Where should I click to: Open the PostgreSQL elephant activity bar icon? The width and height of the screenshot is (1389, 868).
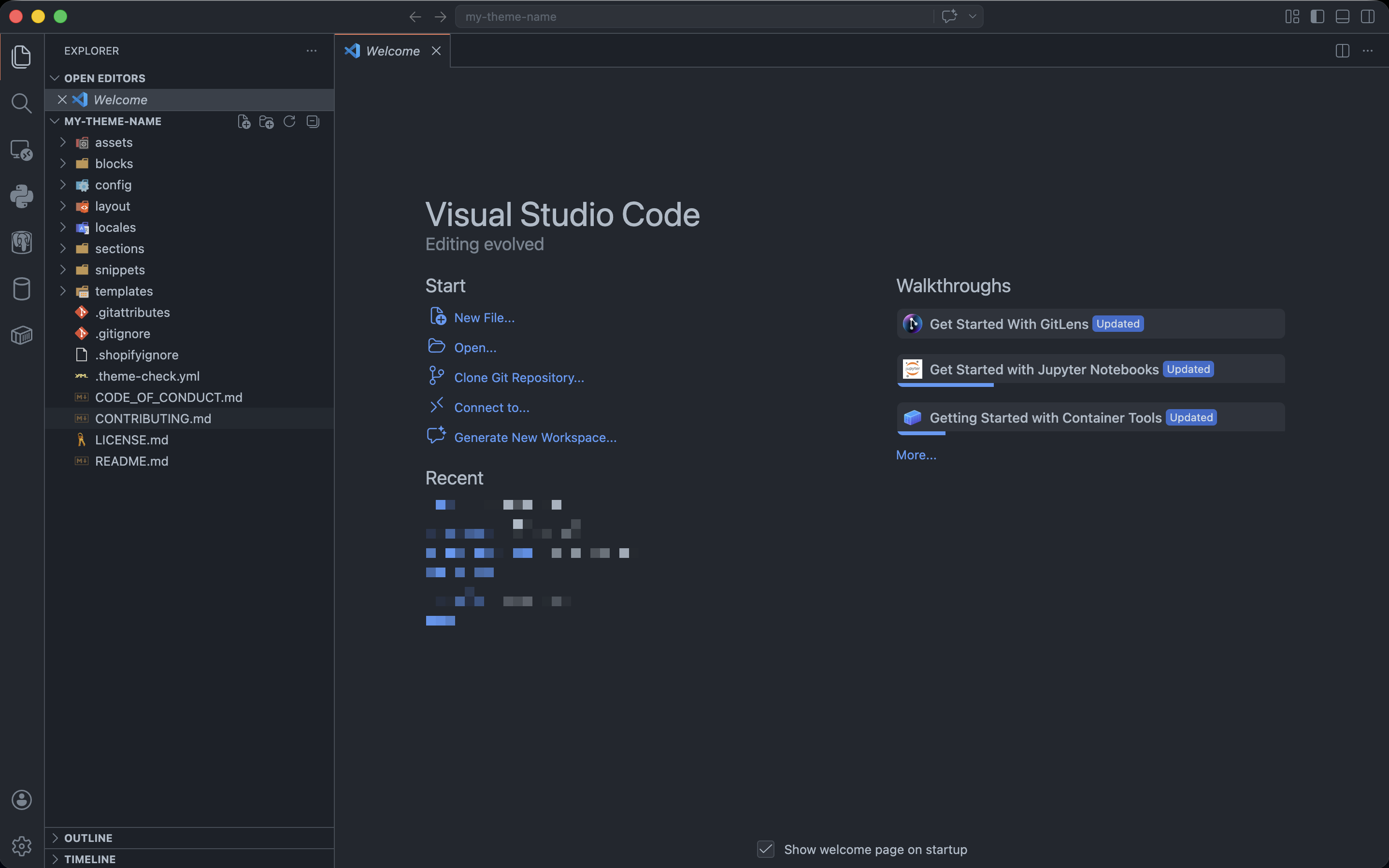pos(21,242)
